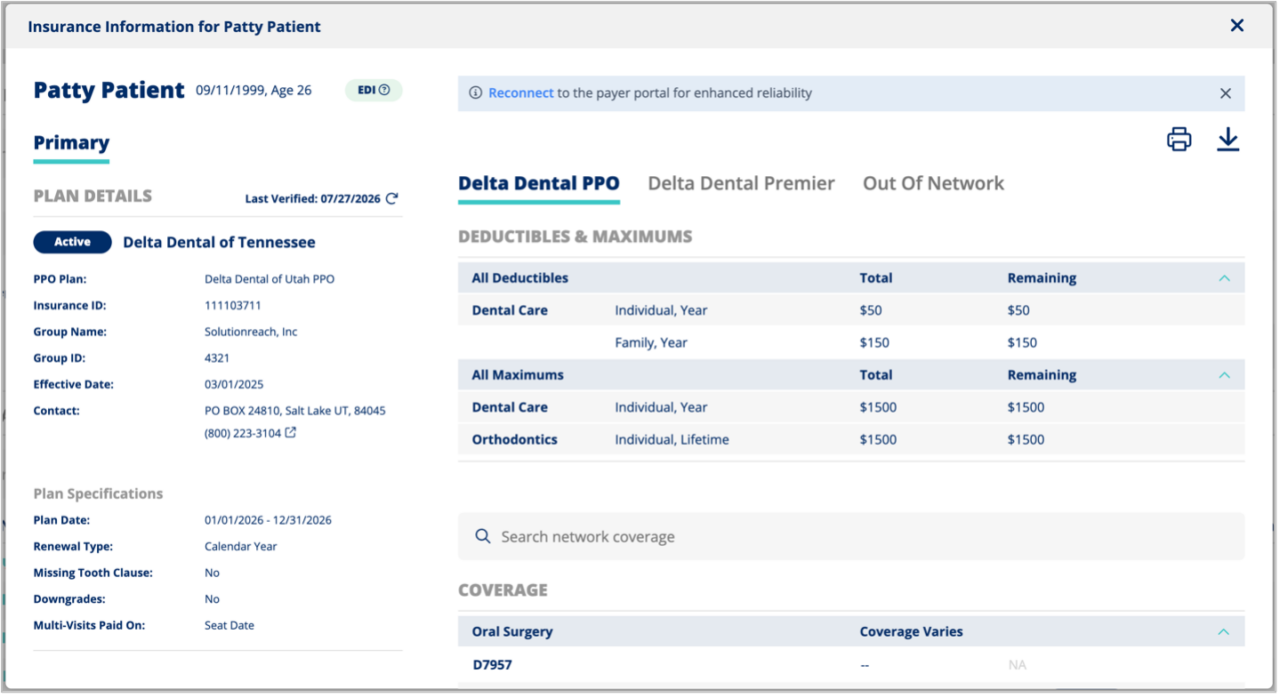Click the Plan Date 01/01/2026 - 12/31/2026
The height and width of the screenshot is (698, 1280).
268,520
